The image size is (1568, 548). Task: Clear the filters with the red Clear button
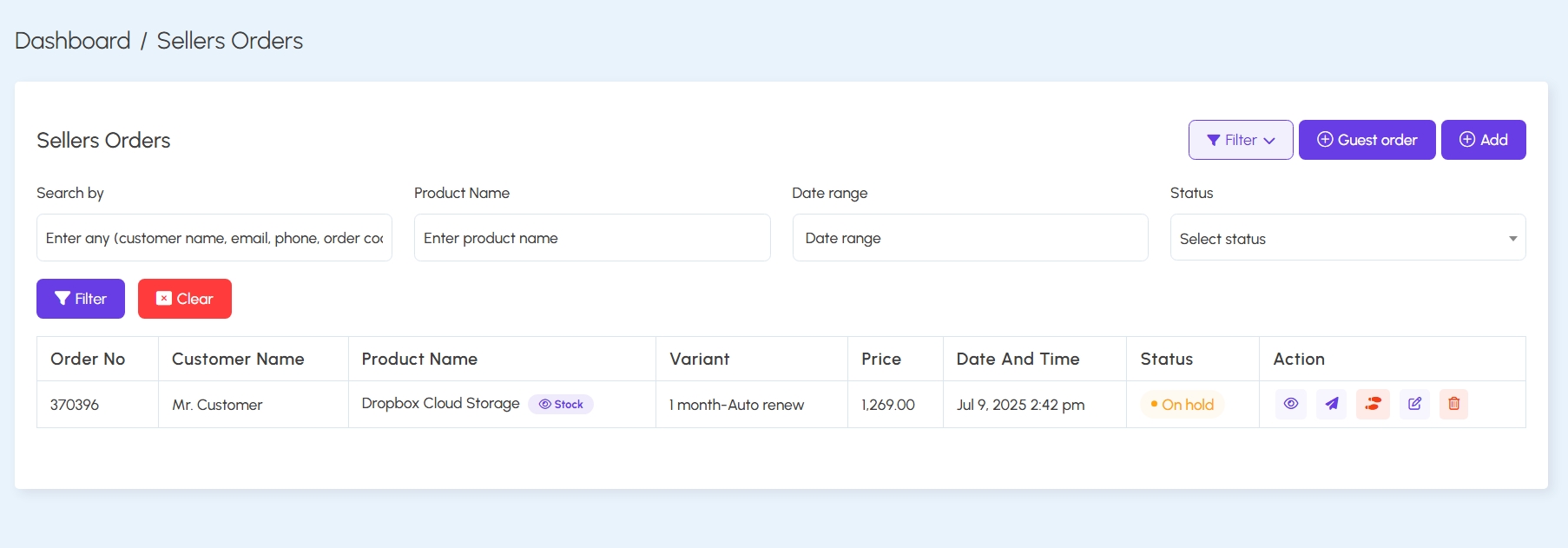coord(185,299)
